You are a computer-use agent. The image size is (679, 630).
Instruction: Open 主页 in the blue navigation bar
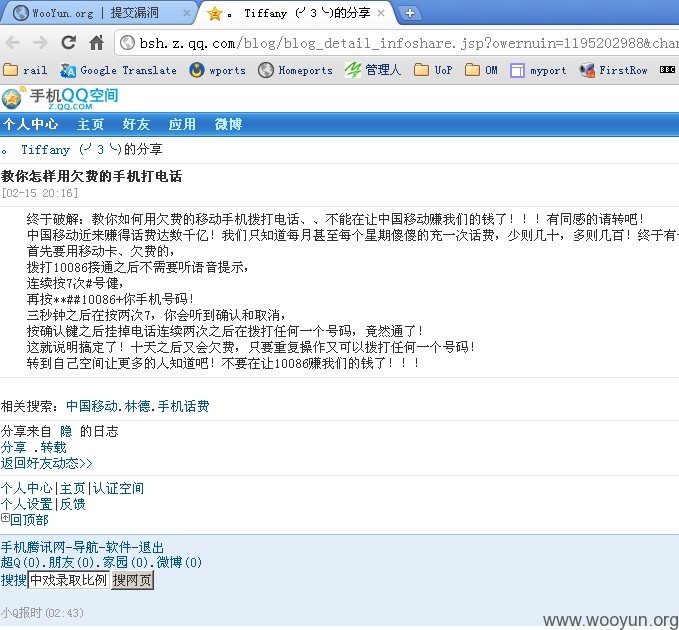[91, 125]
